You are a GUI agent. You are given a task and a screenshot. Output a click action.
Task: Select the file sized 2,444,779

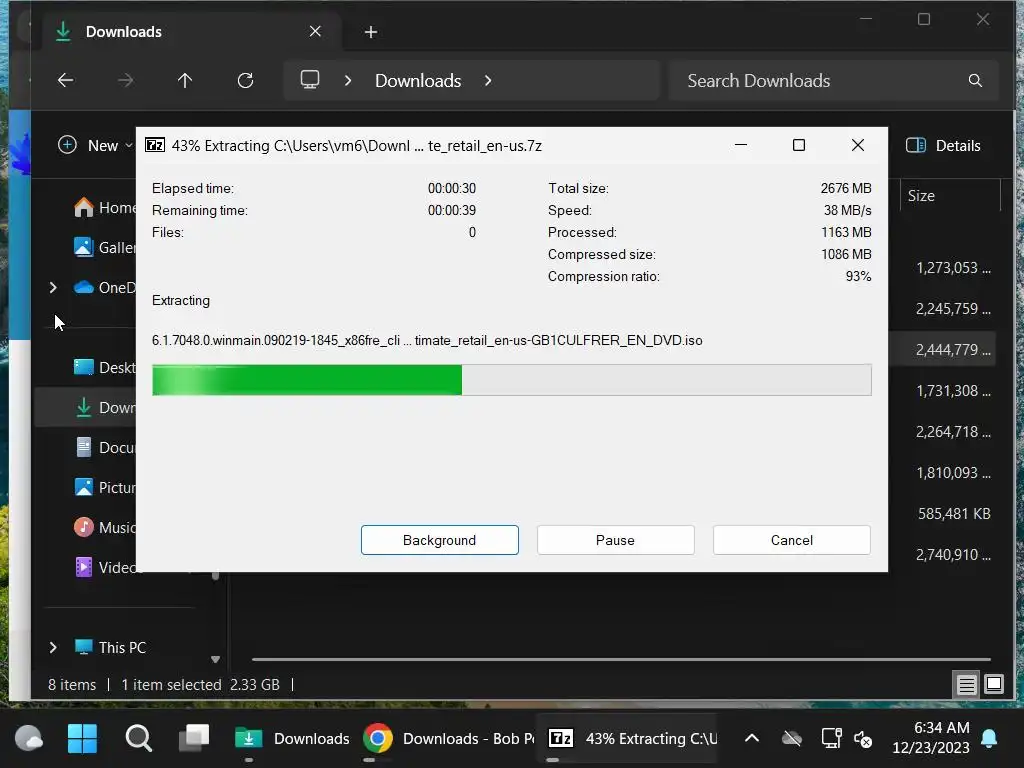click(953, 349)
